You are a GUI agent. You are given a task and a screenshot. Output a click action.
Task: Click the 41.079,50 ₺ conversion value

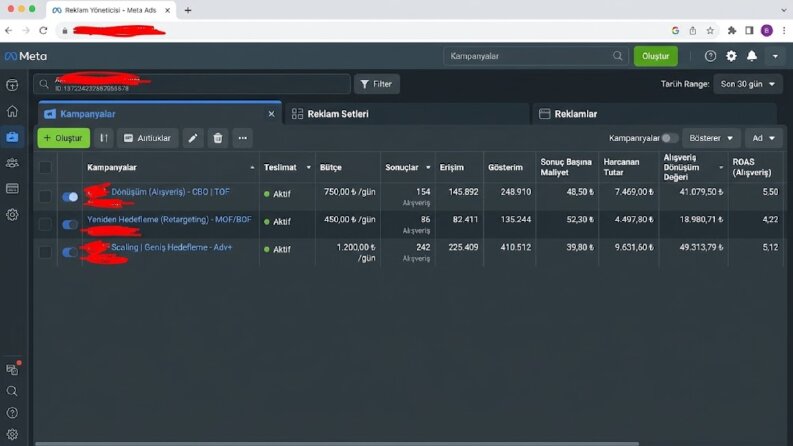click(x=701, y=192)
